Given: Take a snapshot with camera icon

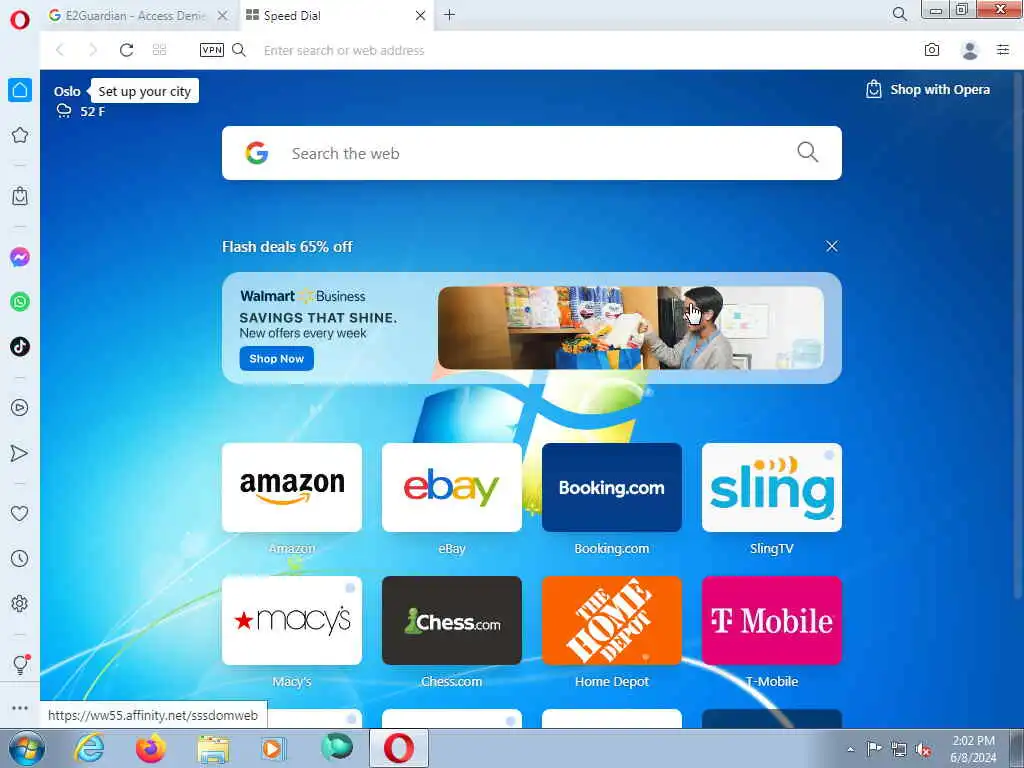Looking at the screenshot, I should 932,50.
